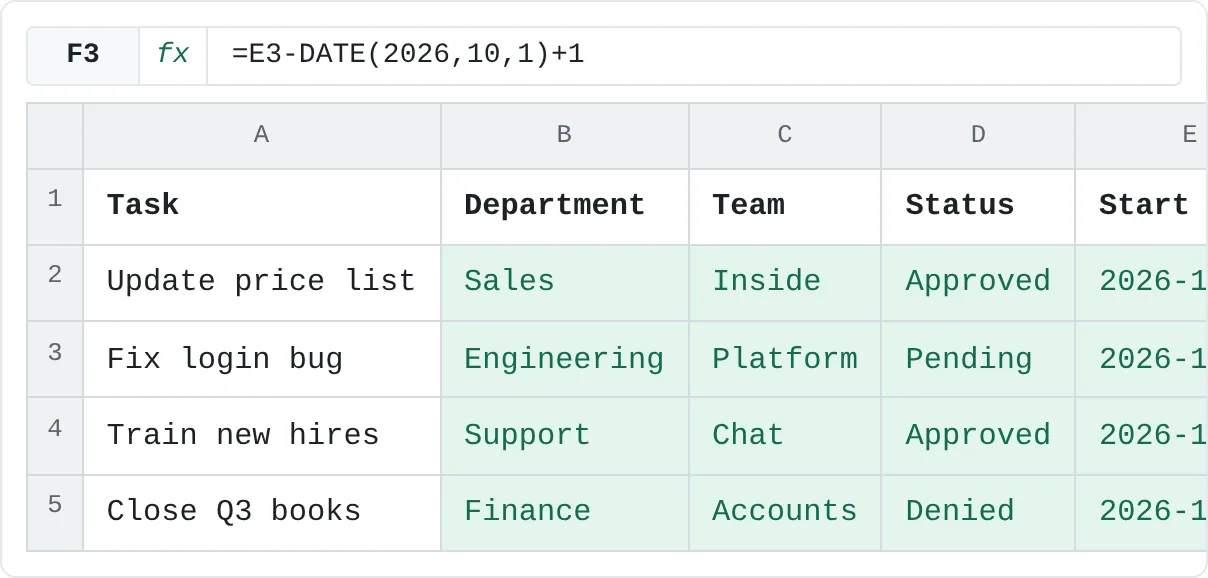Select the Start date cell for Update price list

1142,283
